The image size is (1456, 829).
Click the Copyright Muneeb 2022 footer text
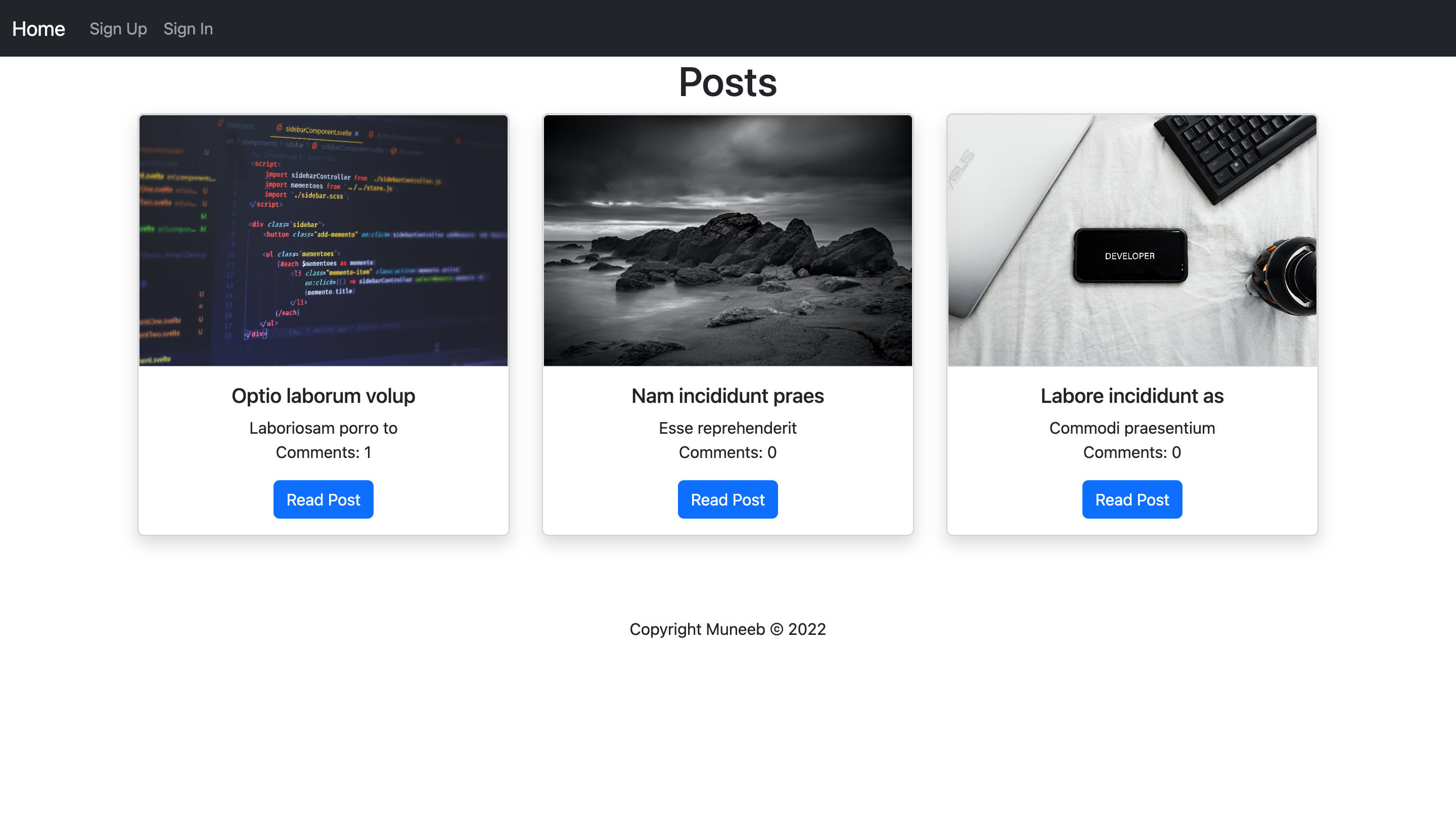click(727, 629)
